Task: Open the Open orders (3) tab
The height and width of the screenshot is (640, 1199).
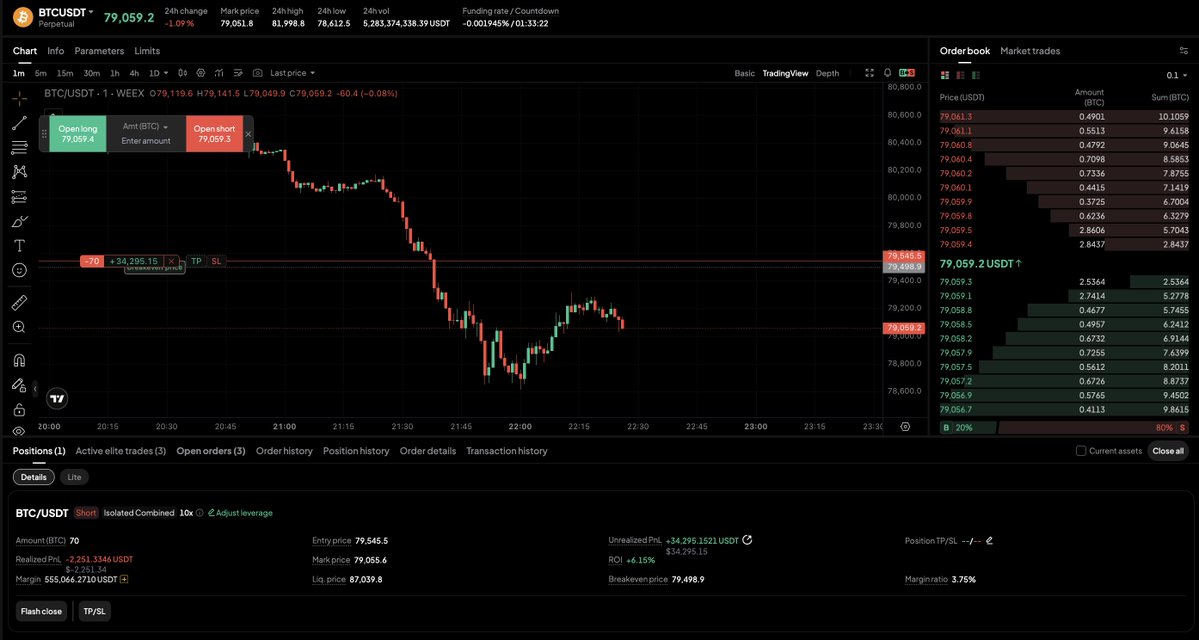Action: tap(211, 450)
